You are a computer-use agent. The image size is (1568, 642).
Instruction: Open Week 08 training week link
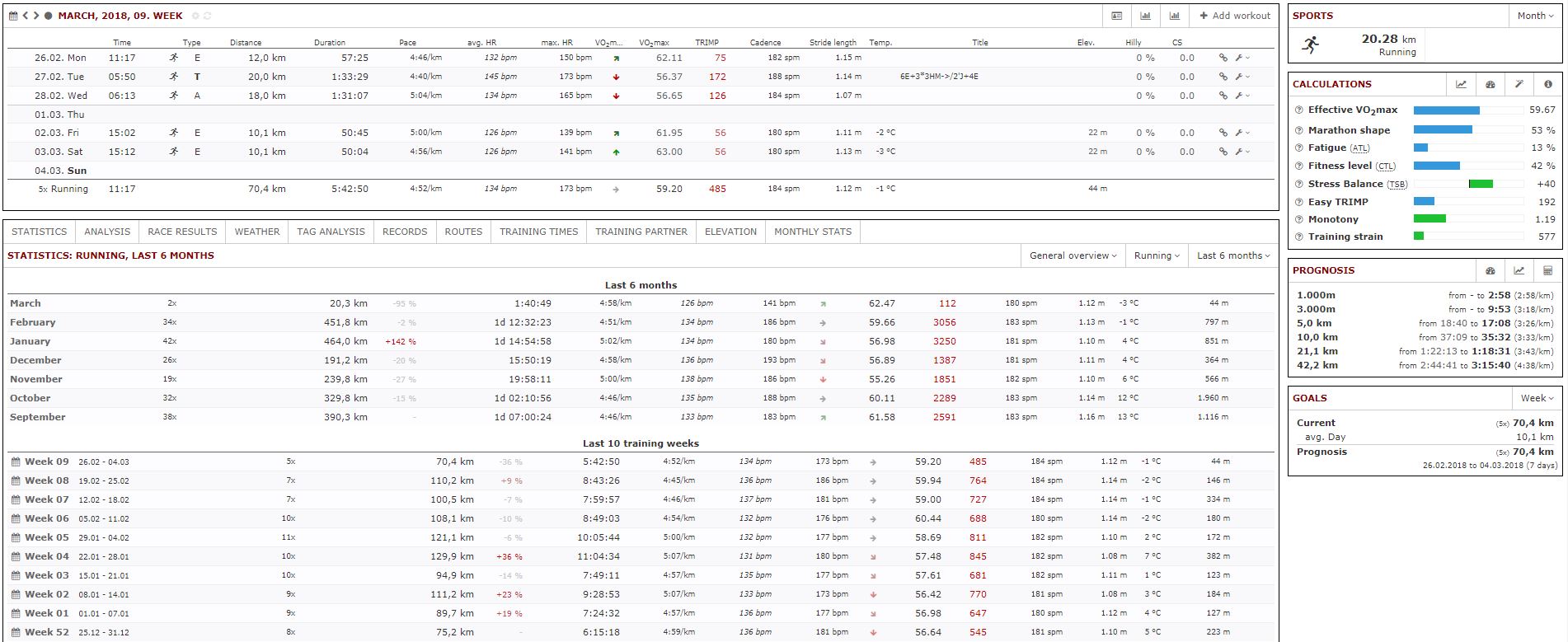tap(47, 480)
